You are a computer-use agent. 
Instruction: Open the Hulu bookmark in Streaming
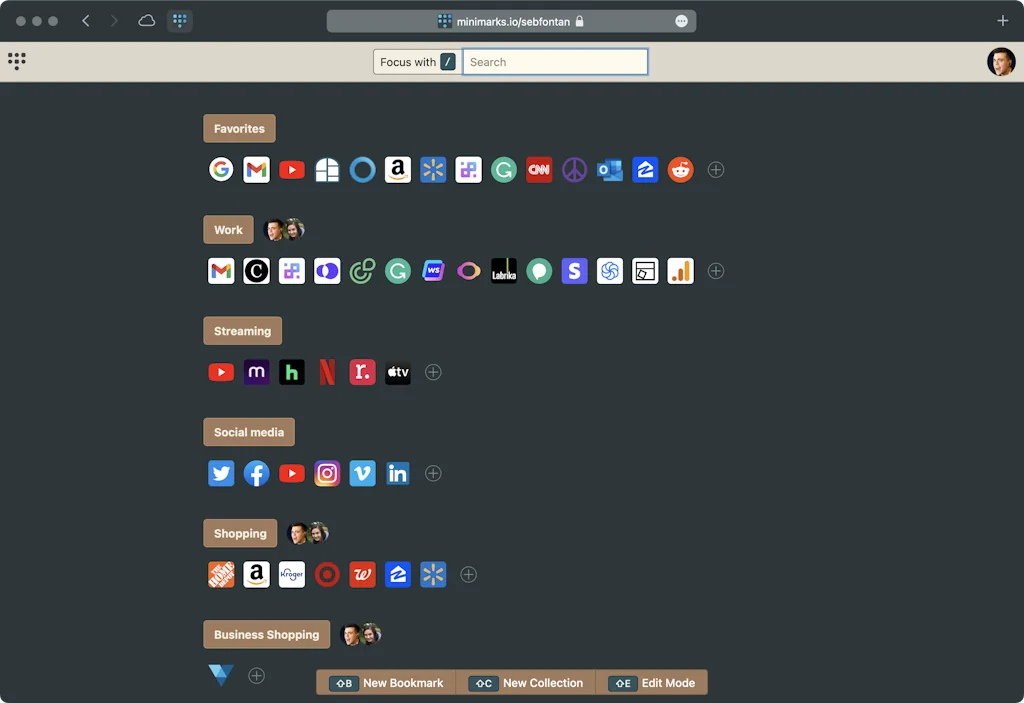click(x=292, y=372)
